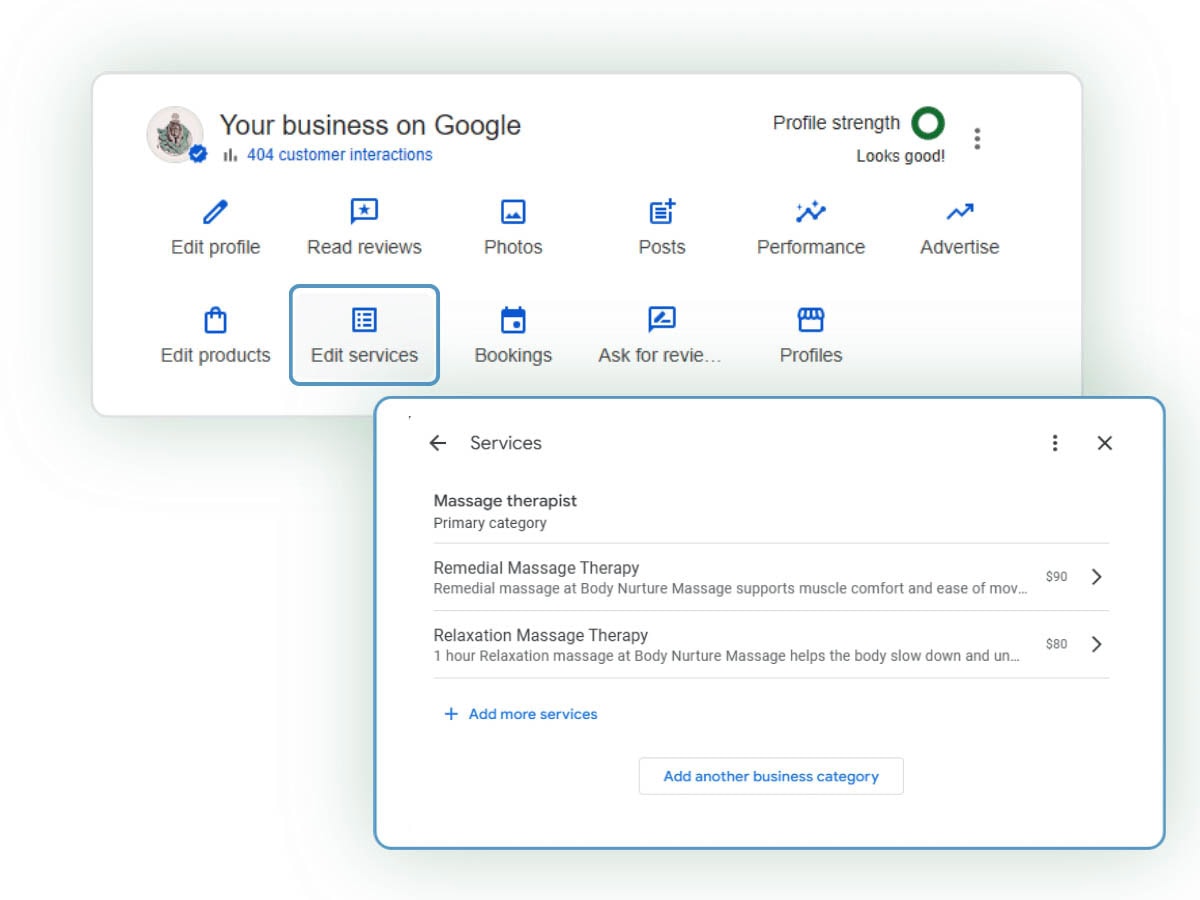
Task: Go back using Services back arrow
Action: [x=438, y=443]
